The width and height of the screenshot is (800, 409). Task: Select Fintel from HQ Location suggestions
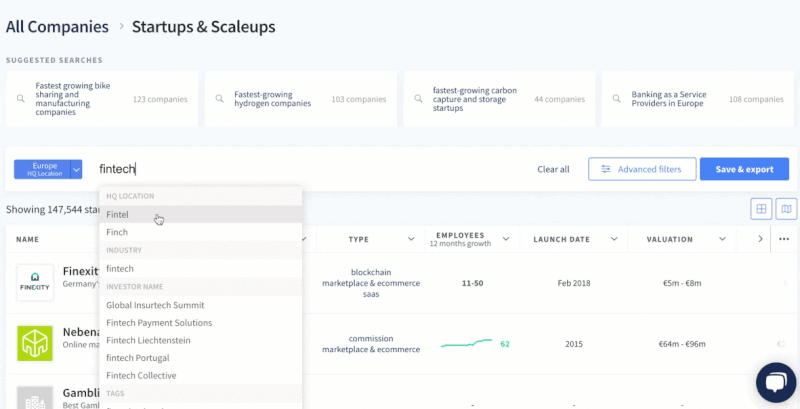coord(201,215)
